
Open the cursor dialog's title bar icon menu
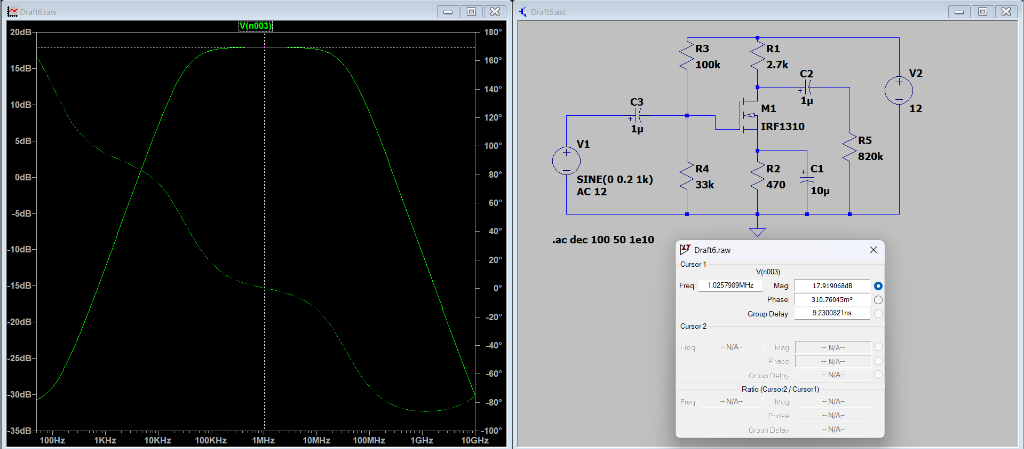tap(686, 249)
